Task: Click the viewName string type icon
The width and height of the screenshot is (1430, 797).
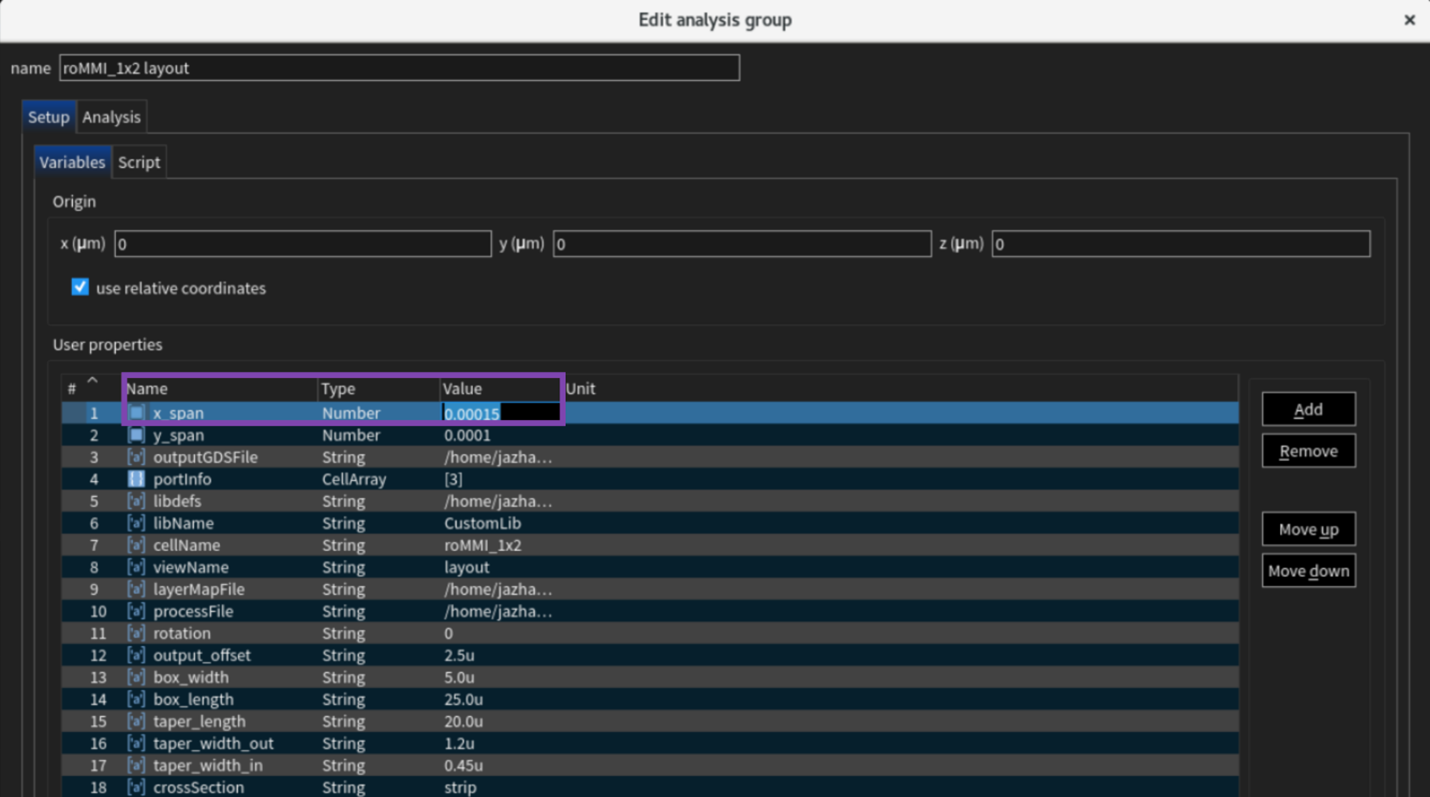Action: (137, 567)
